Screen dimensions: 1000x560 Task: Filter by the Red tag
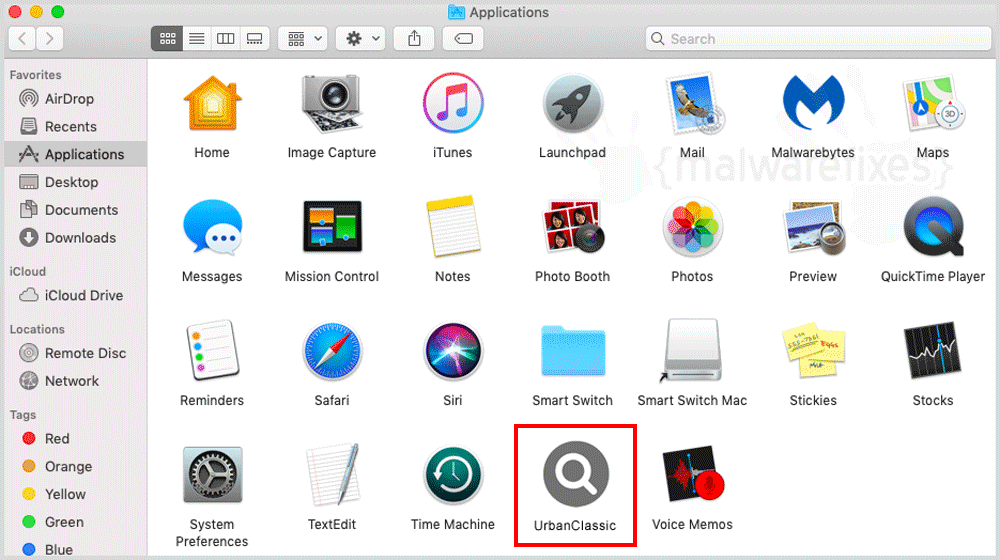(75, 438)
